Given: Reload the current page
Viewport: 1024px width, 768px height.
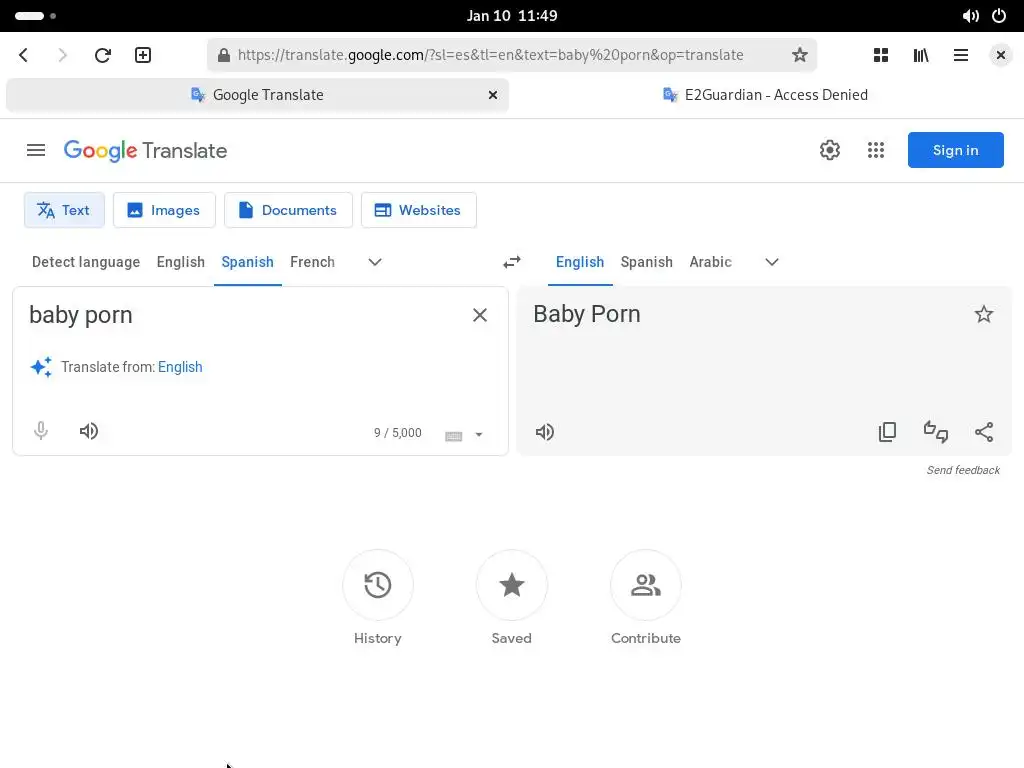Looking at the screenshot, I should [103, 55].
